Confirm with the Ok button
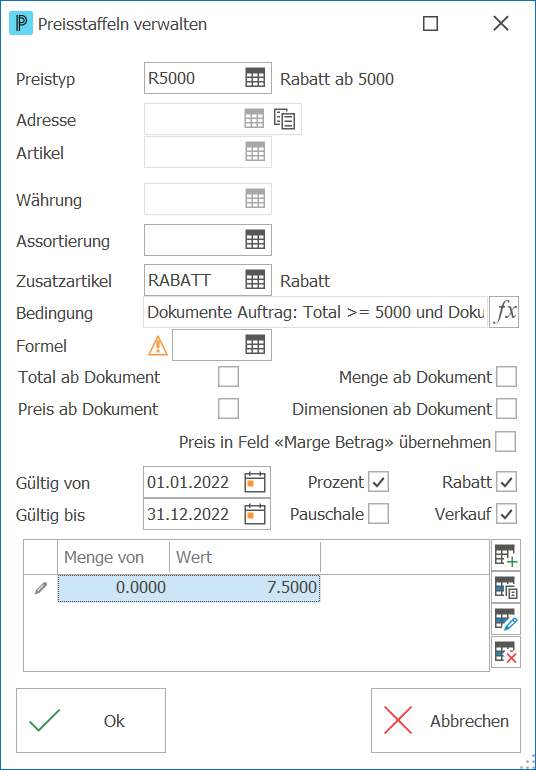Screen dimensions: 536x770 (x=91, y=720)
